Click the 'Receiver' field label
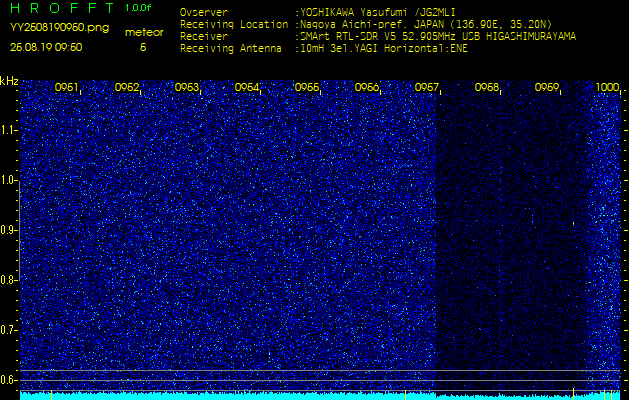 tap(204, 37)
